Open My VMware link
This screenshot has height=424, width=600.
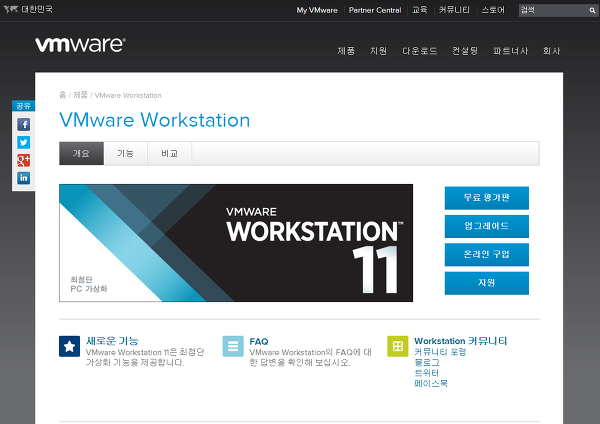(x=317, y=10)
